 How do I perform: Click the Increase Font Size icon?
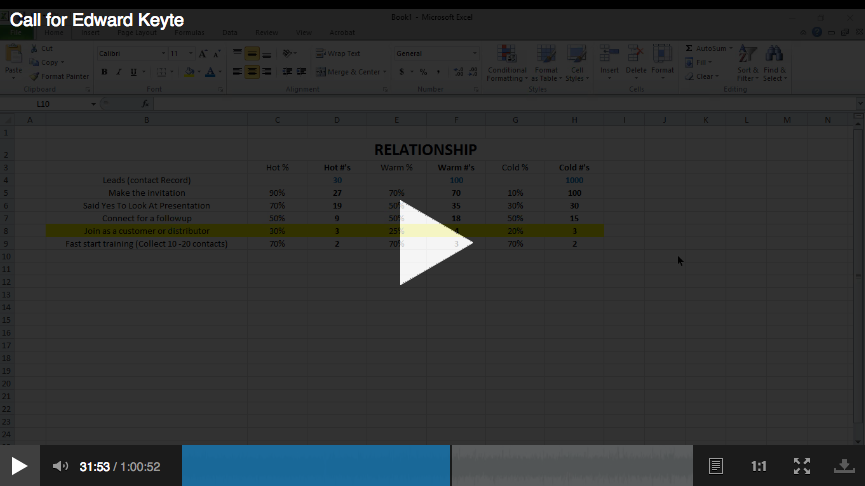tap(203, 54)
